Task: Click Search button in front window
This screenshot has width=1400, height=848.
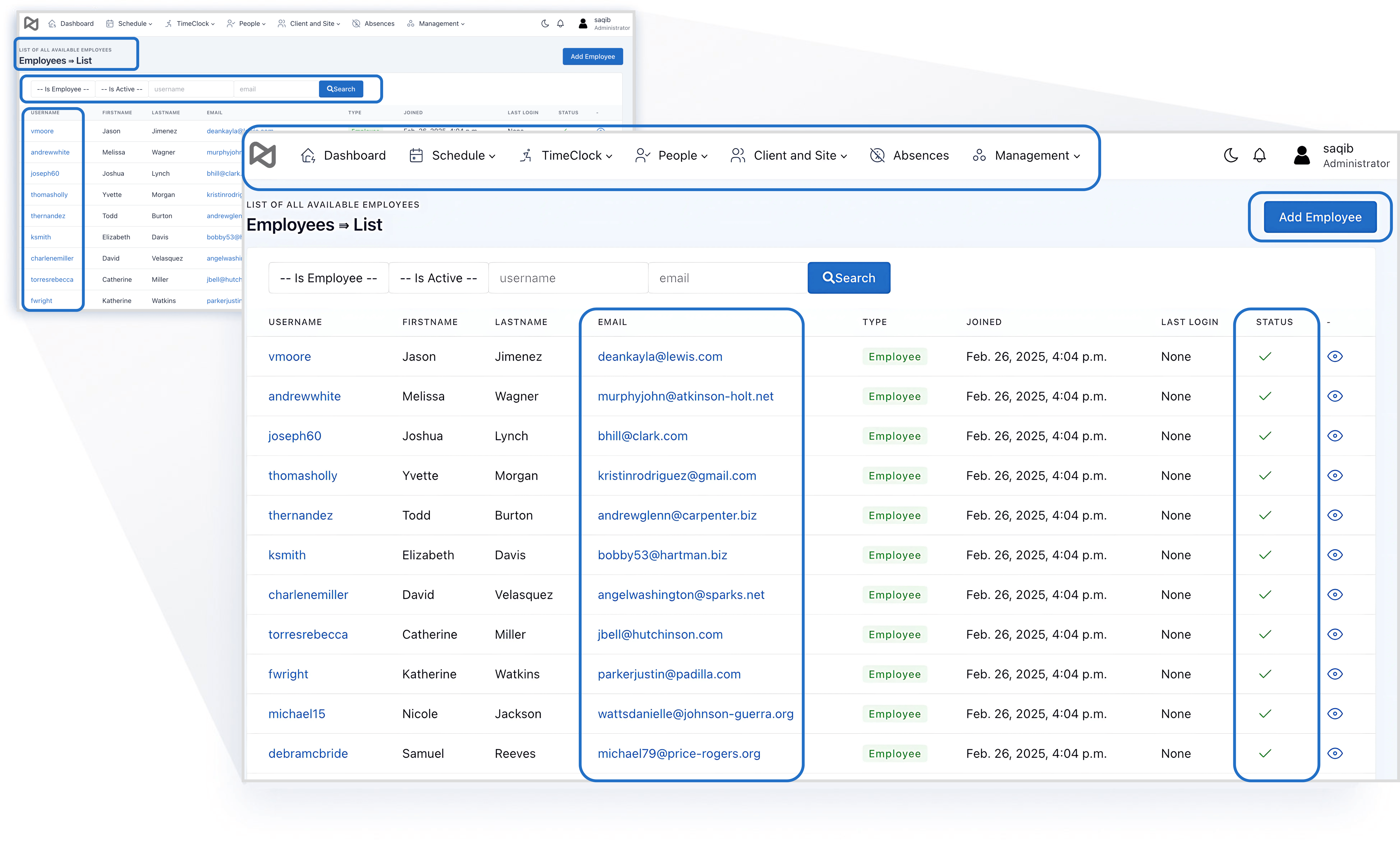Action: point(849,278)
